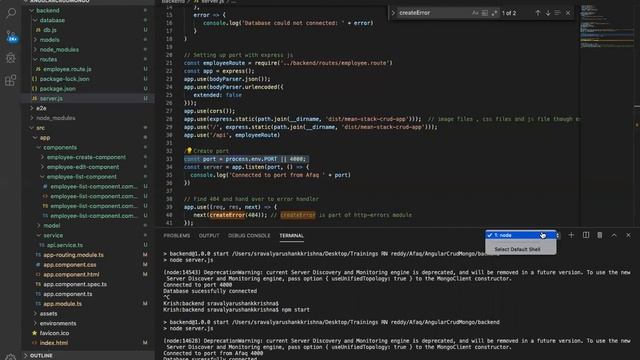Open the '1: node' terminal dropdown
The width and height of the screenshot is (640, 360).
coord(520,235)
